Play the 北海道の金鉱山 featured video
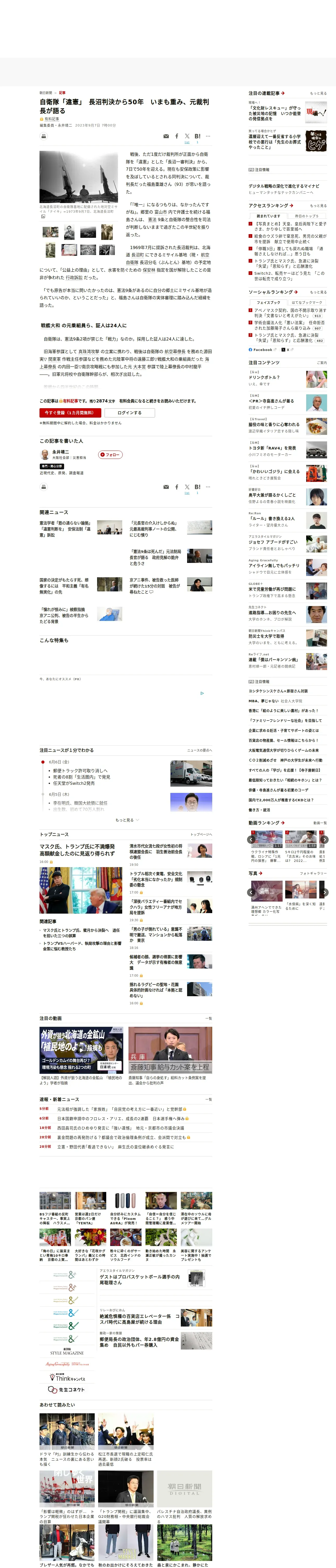The image size is (336, 1568). tap(81, 1050)
